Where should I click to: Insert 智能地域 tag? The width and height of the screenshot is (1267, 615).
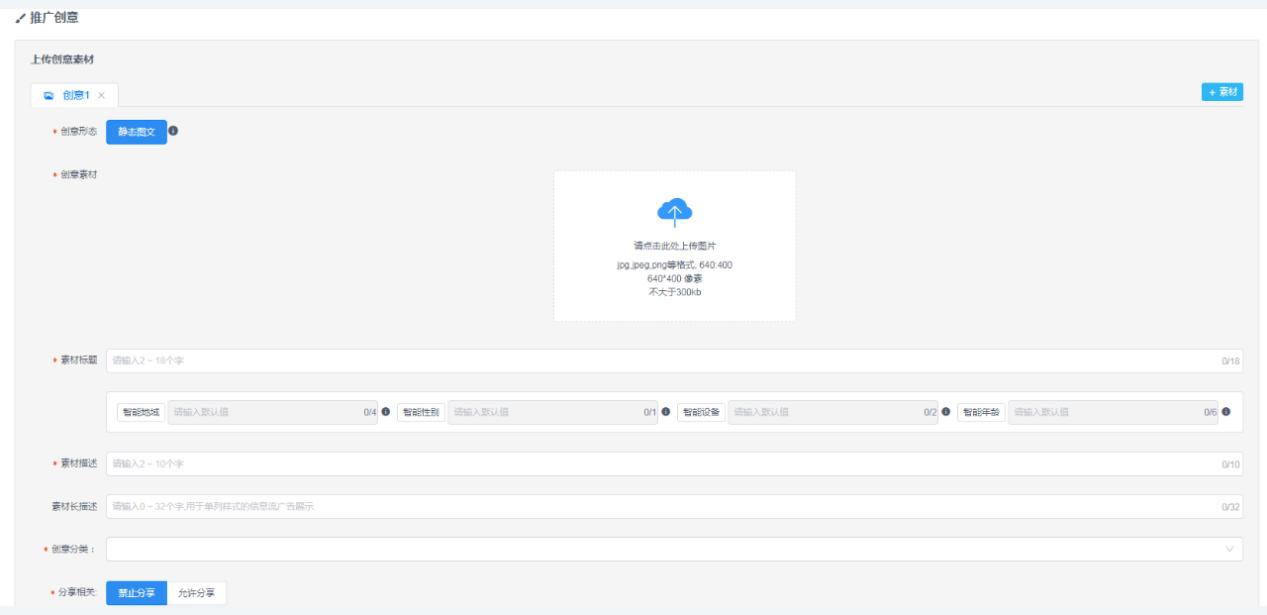click(x=141, y=412)
